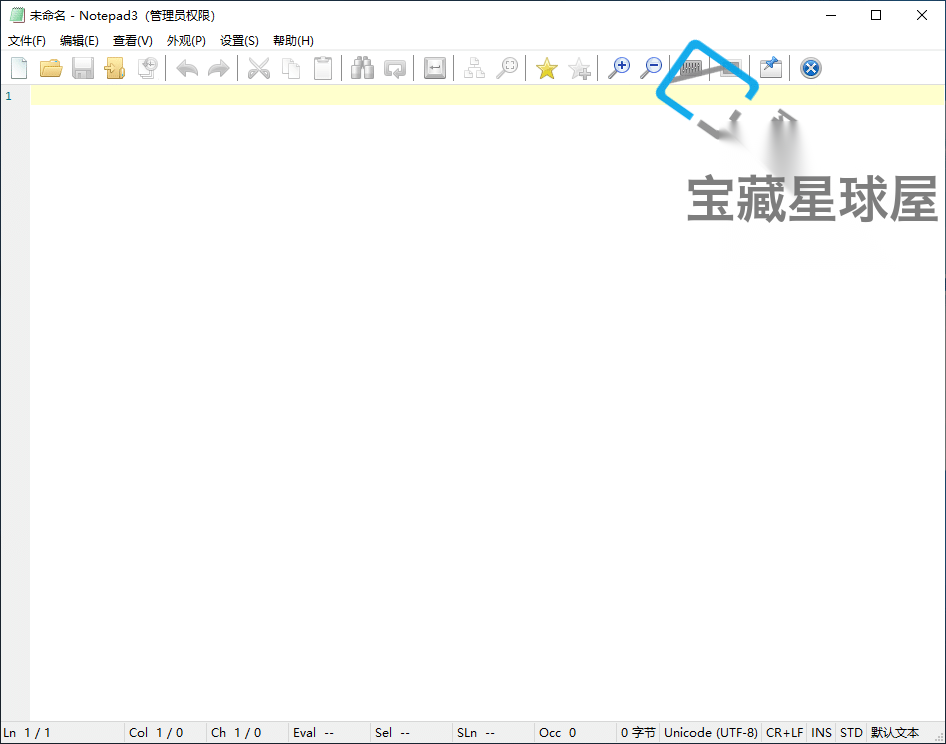Screen dimensions: 946x744
Task: Zoom out with magnifier minus icon
Action: coord(651,68)
